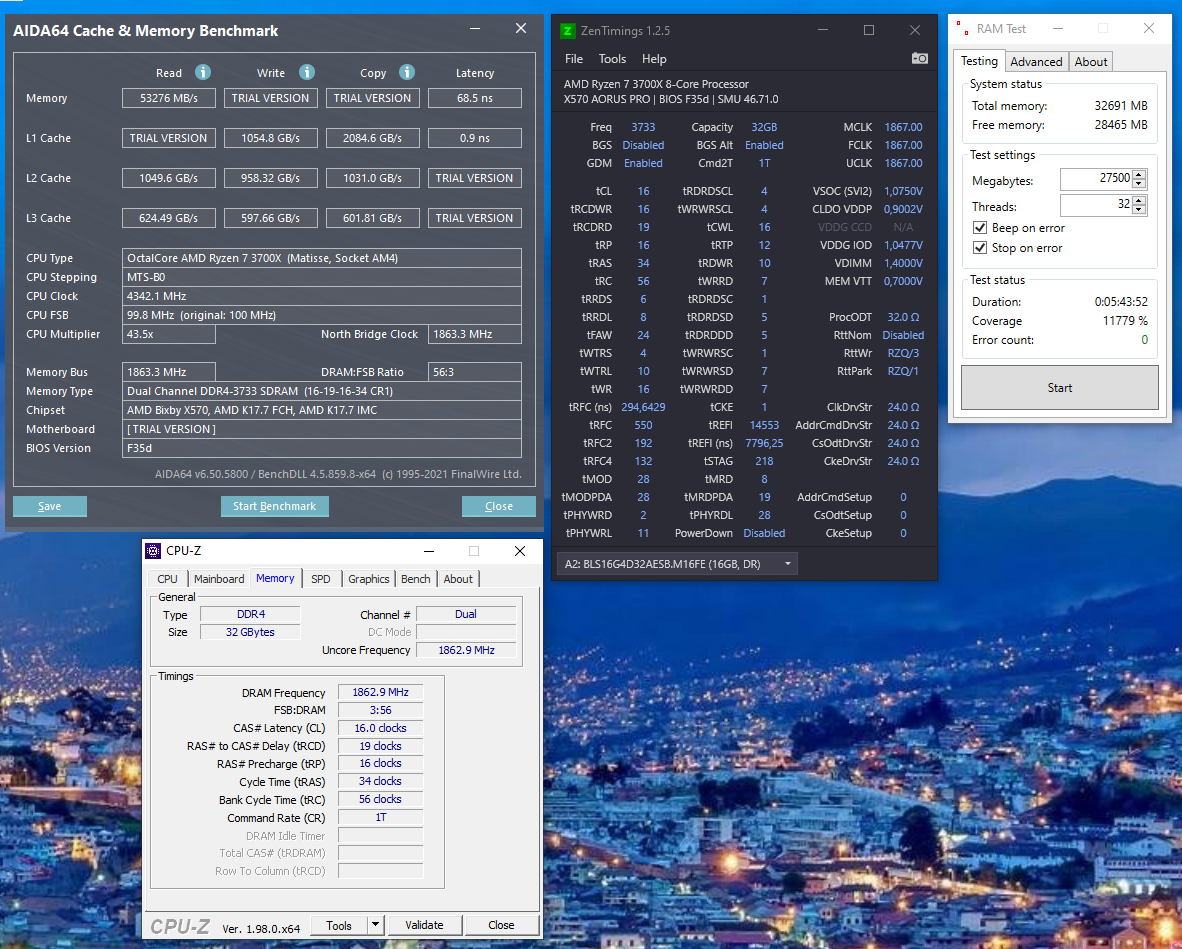1182x949 pixels.
Task: Click the Copy info icon in AIDA64
Action: click(x=407, y=72)
